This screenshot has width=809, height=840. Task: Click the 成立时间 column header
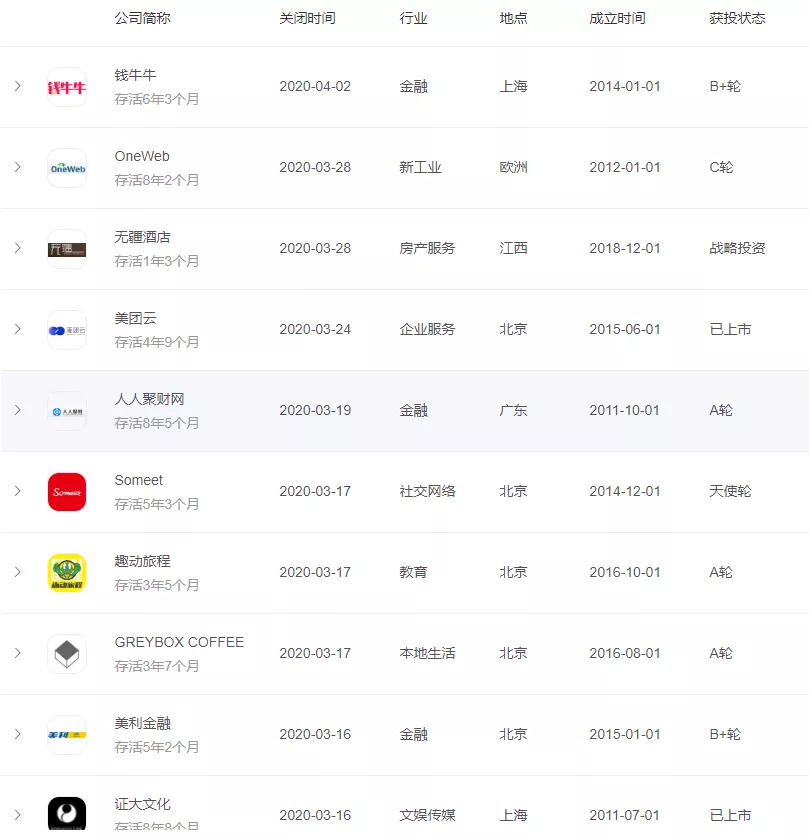[617, 18]
